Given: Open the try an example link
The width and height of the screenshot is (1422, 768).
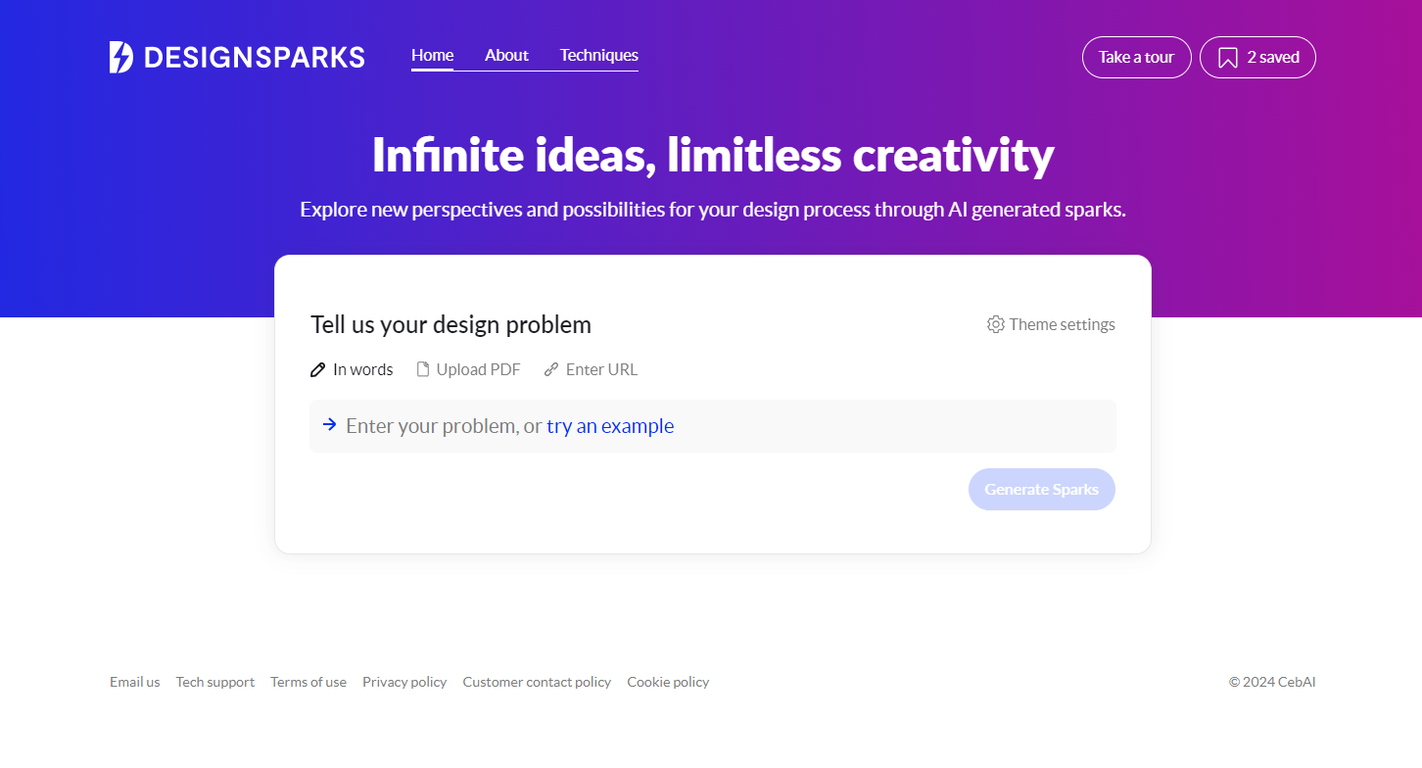Looking at the screenshot, I should (610, 426).
